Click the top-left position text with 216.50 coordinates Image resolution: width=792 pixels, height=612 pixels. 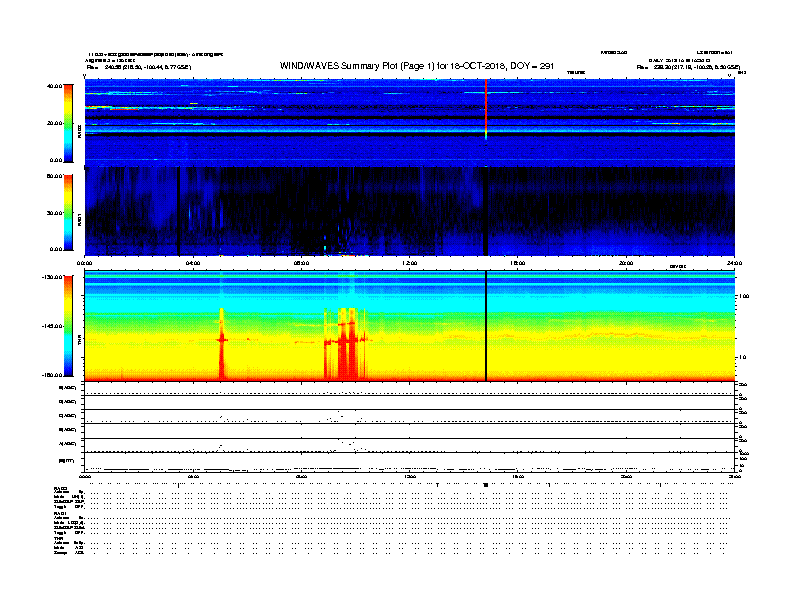139,67
